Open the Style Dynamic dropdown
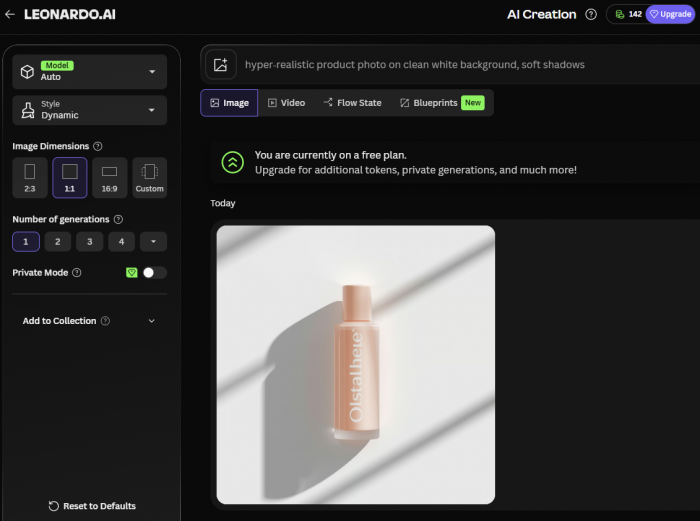Image resolution: width=700 pixels, height=521 pixels. (x=89, y=110)
